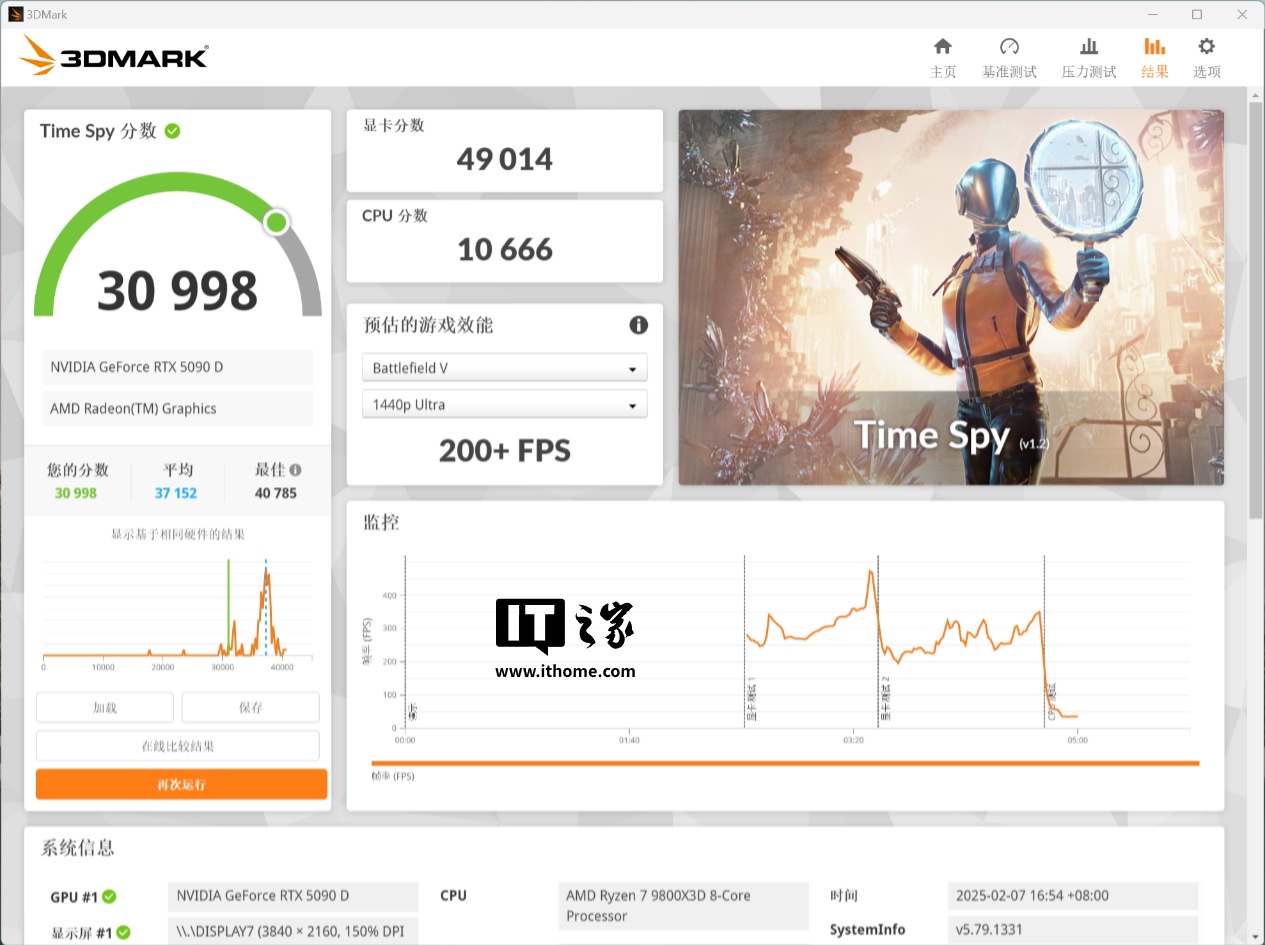The image size is (1265, 945).
Task: Open the Options (选项) gear icon
Action: point(1206,47)
